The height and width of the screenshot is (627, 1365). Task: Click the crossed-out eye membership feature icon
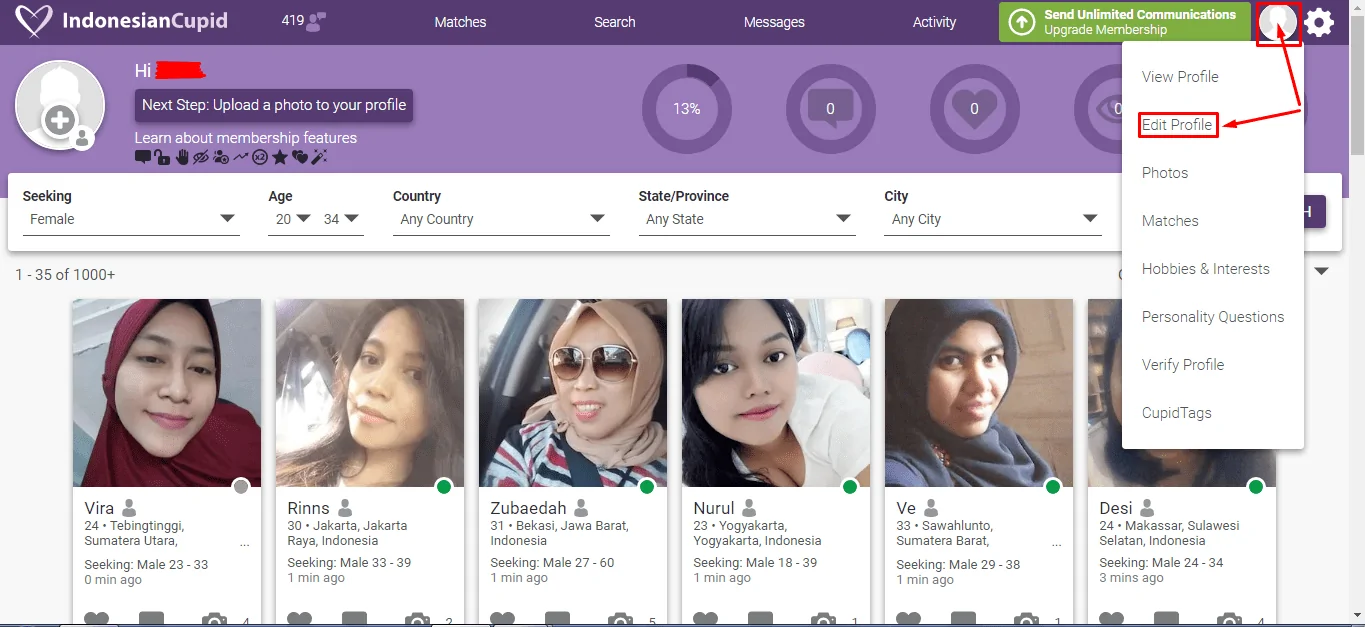tap(201, 157)
